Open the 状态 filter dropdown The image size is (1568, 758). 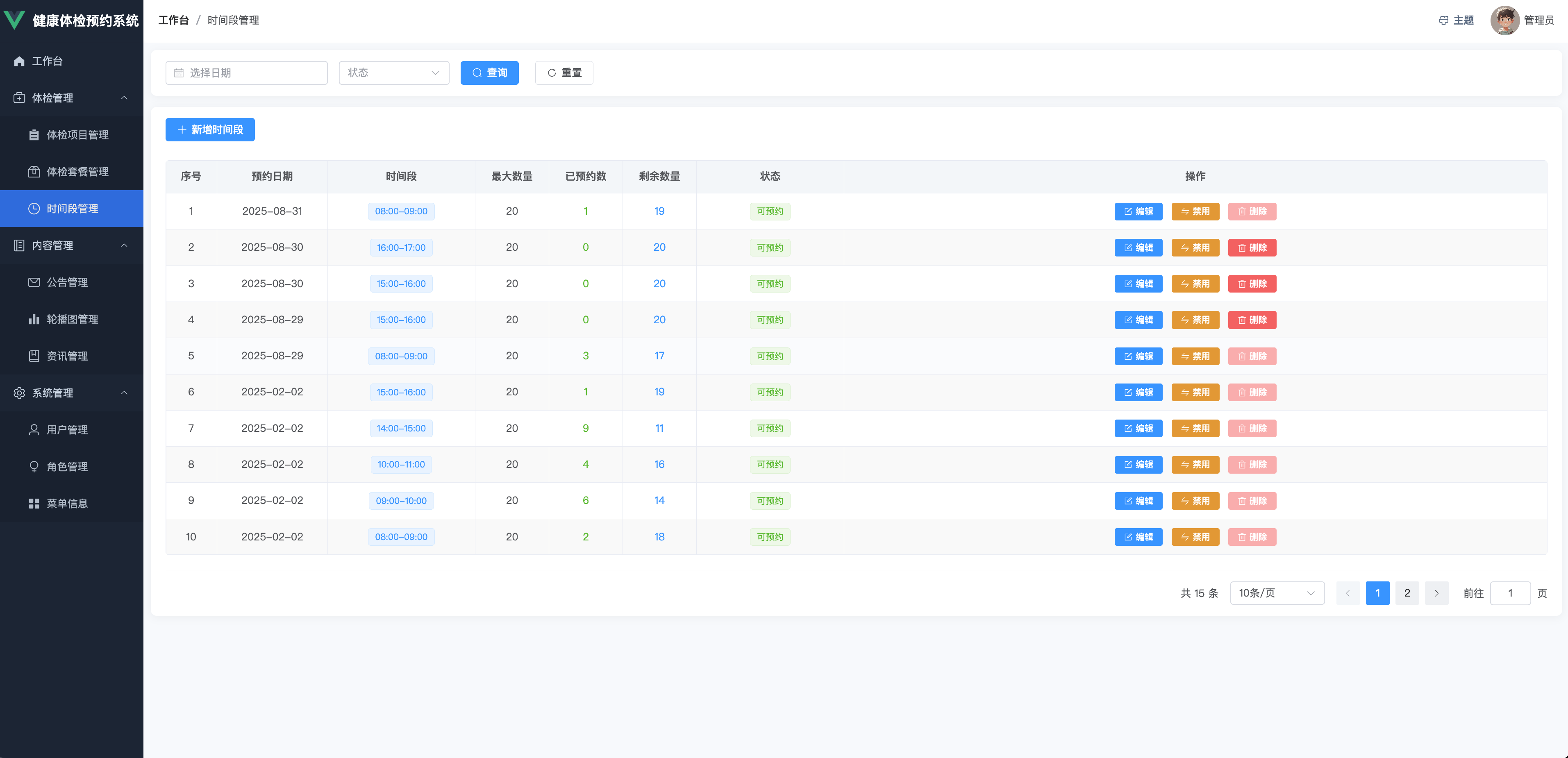[393, 73]
